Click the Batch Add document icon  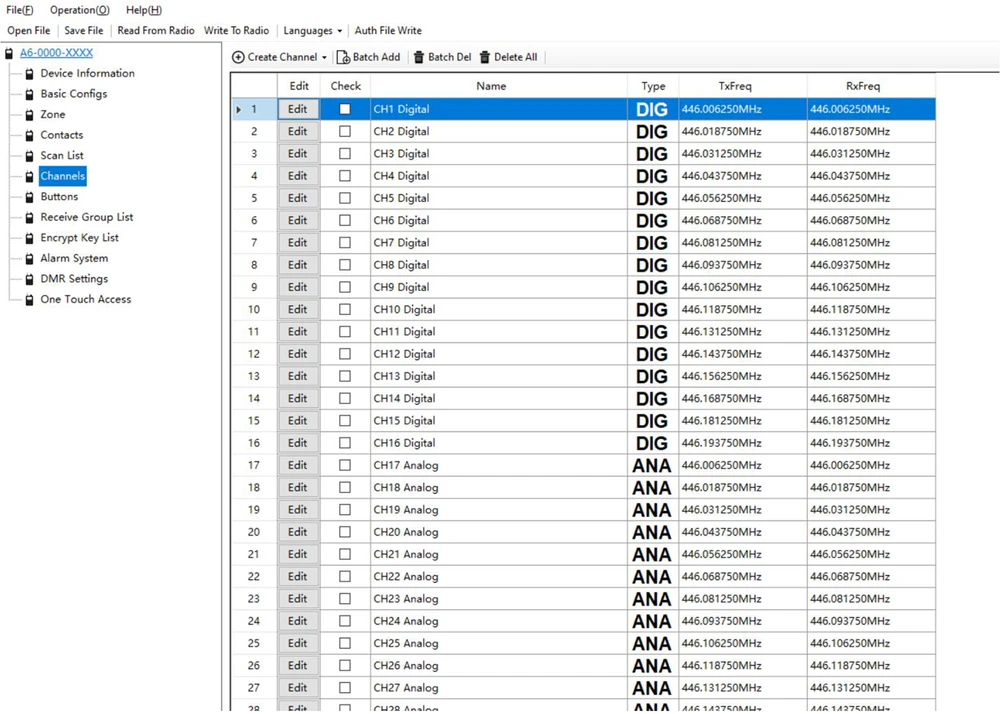343,57
